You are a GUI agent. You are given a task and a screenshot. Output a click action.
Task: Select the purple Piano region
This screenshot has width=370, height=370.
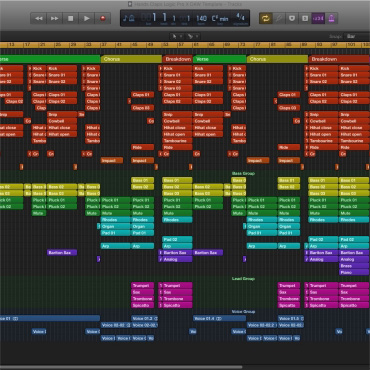354,272
